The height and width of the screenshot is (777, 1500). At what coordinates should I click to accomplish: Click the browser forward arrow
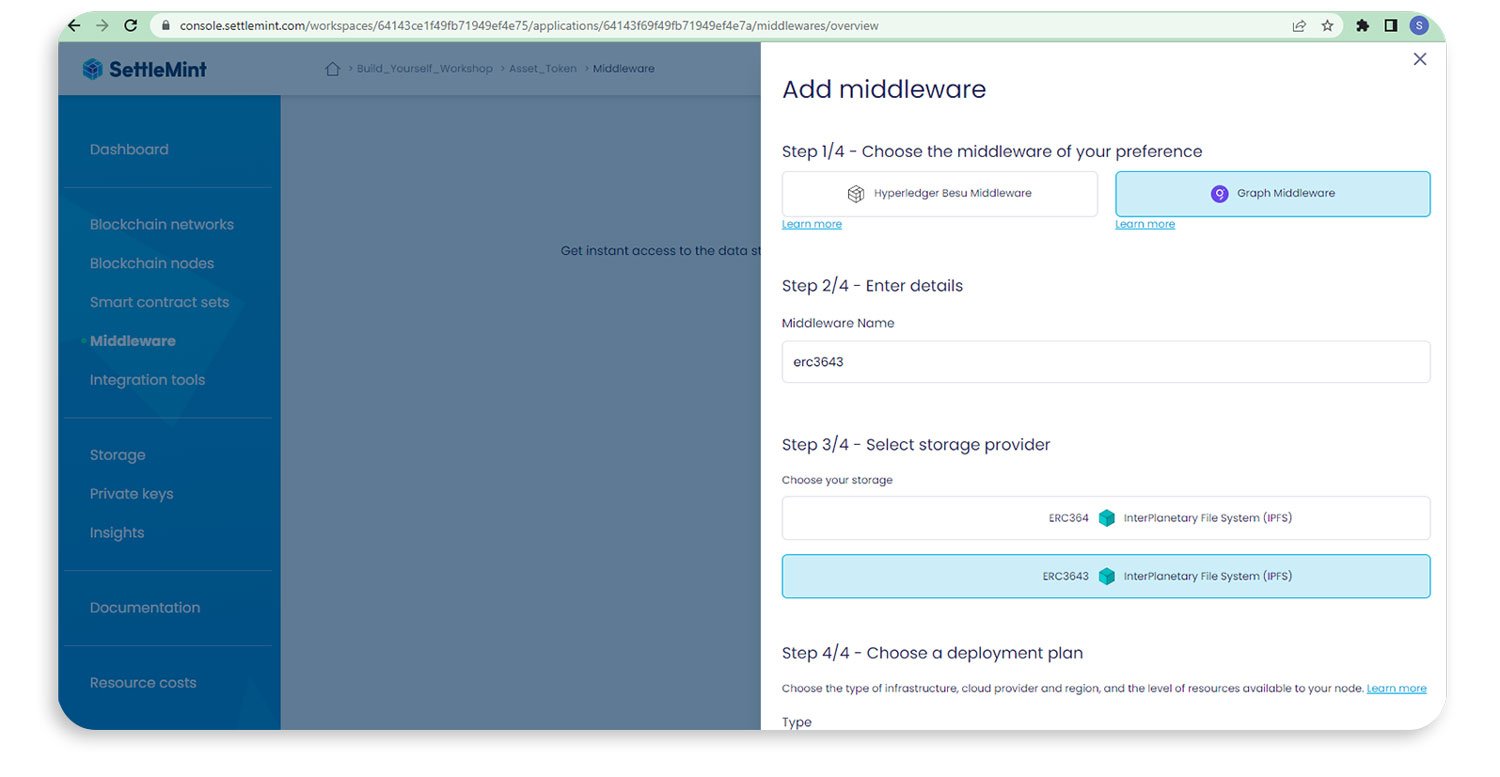coord(102,26)
